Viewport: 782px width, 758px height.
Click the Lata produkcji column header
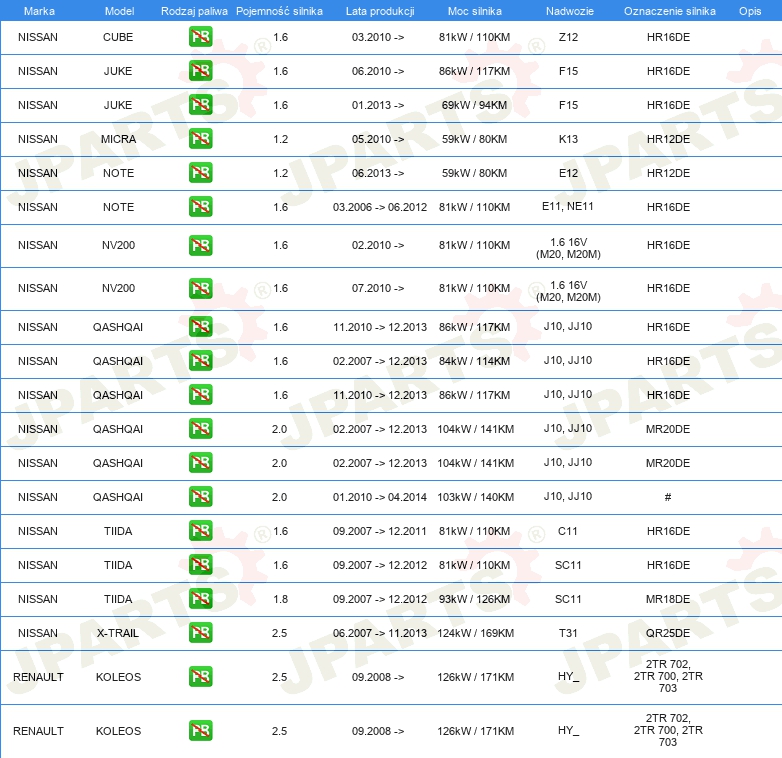tap(380, 11)
